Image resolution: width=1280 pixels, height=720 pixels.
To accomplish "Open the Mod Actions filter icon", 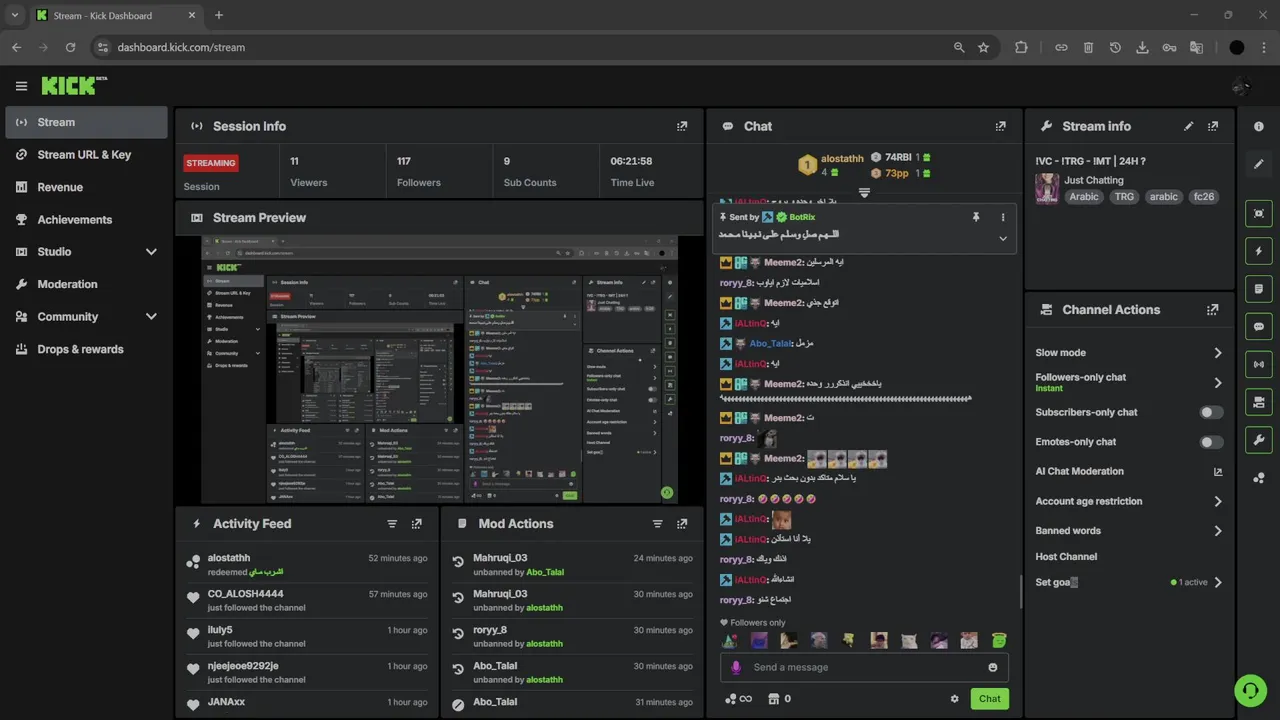I will pos(657,523).
